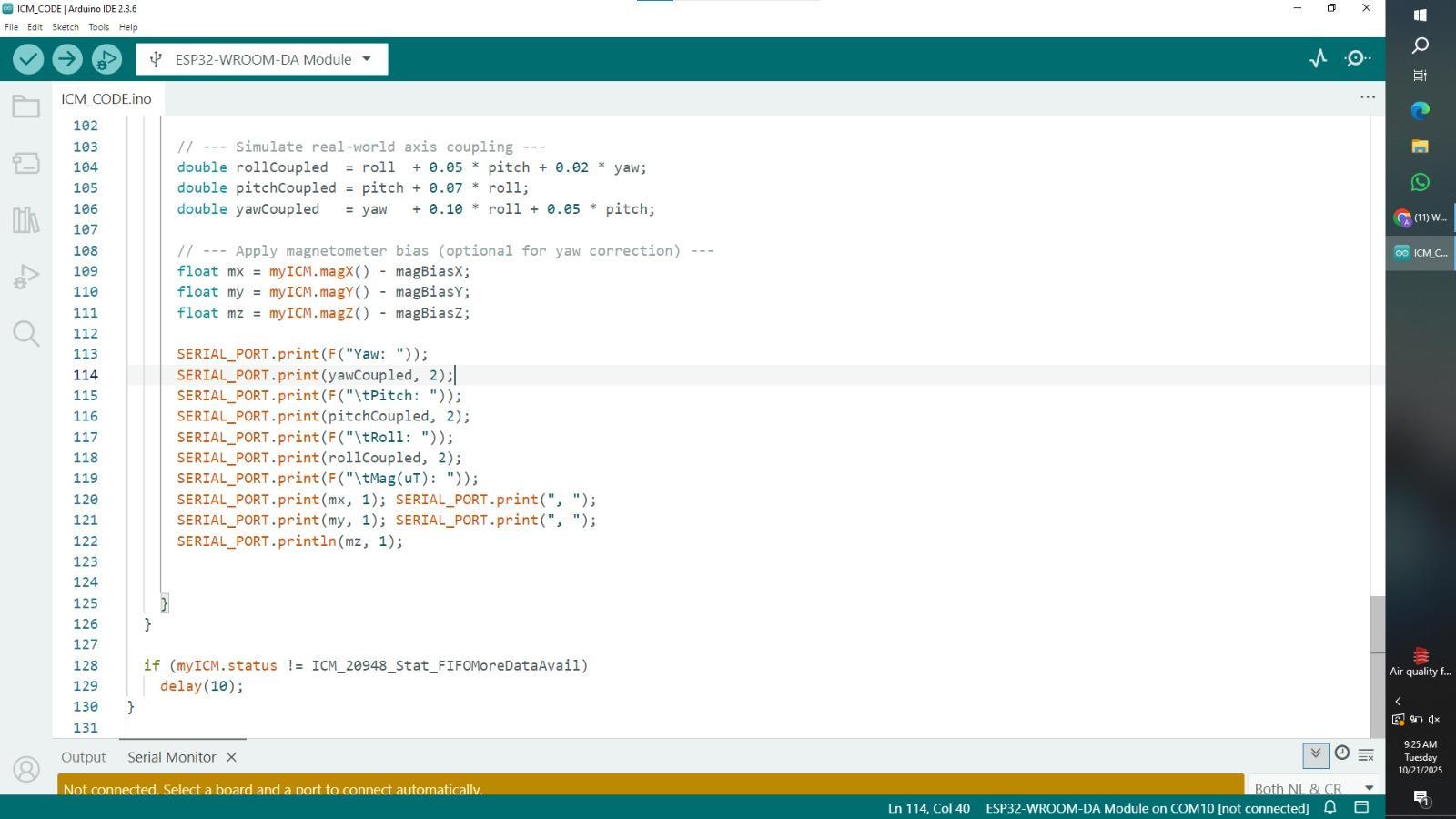
Task: Open the Library Manager books icon
Action: click(25, 220)
